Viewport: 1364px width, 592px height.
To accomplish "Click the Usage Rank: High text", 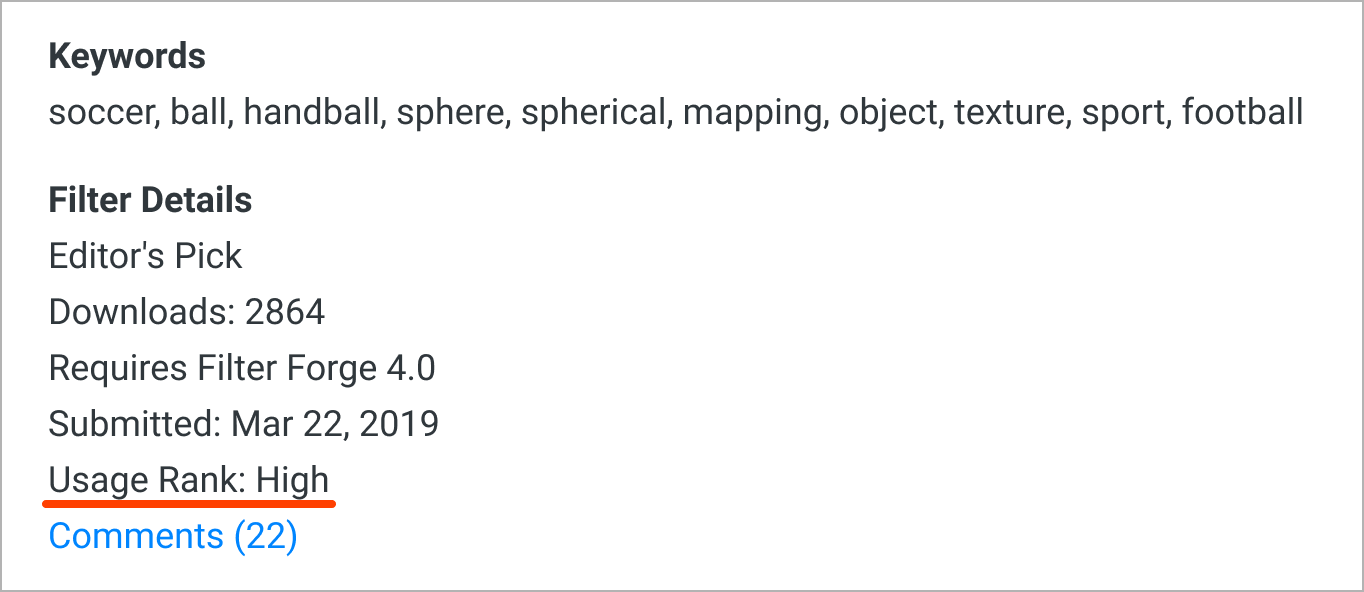I will pyautogui.click(x=189, y=480).
